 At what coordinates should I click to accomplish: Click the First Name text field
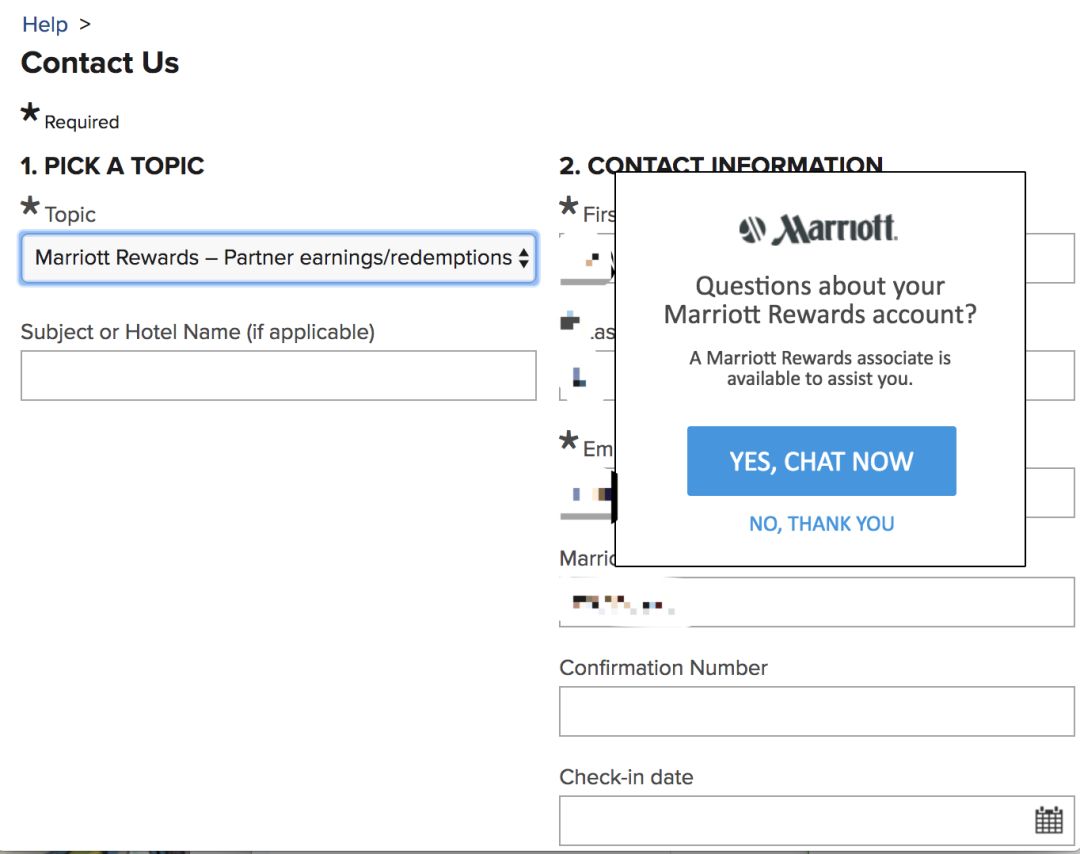click(x=1050, y=258)
